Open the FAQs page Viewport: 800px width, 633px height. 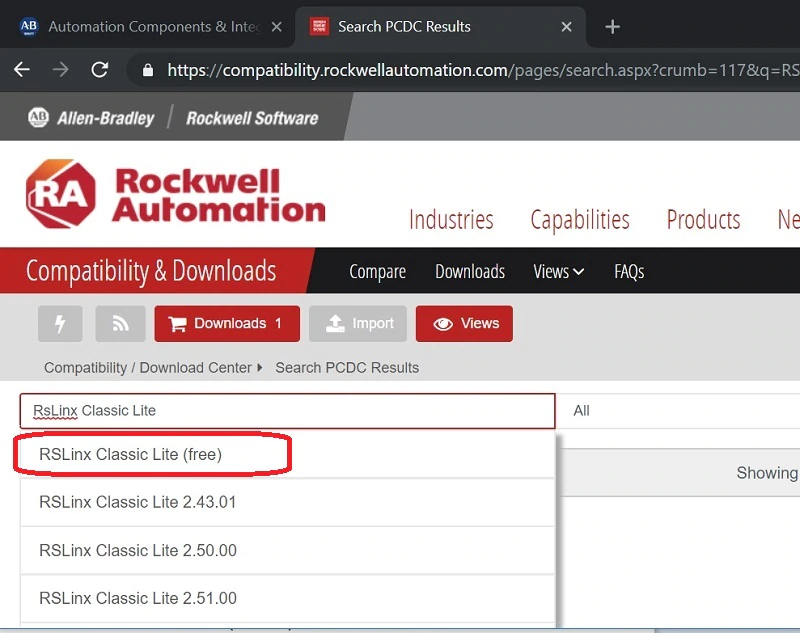point(629,271)
